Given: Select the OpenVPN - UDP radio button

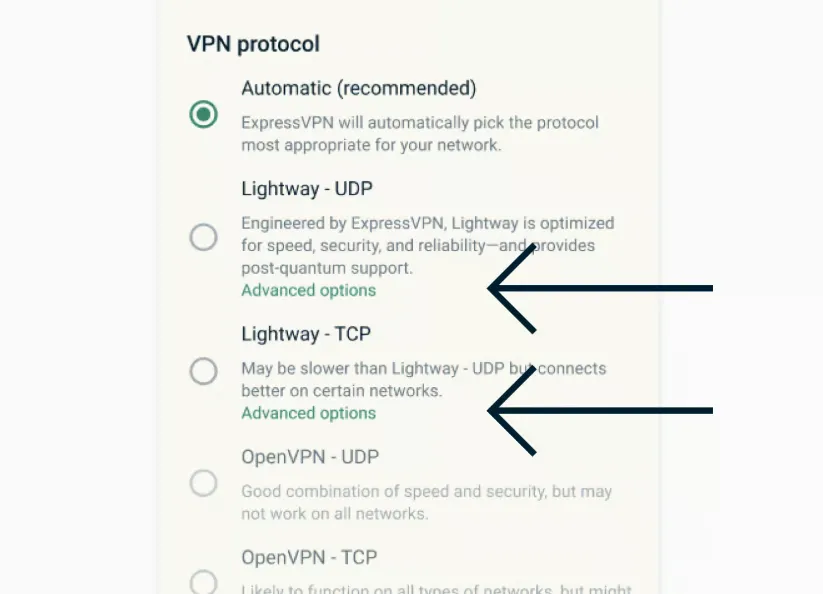Looking at the screenshot, I should 203,484.
